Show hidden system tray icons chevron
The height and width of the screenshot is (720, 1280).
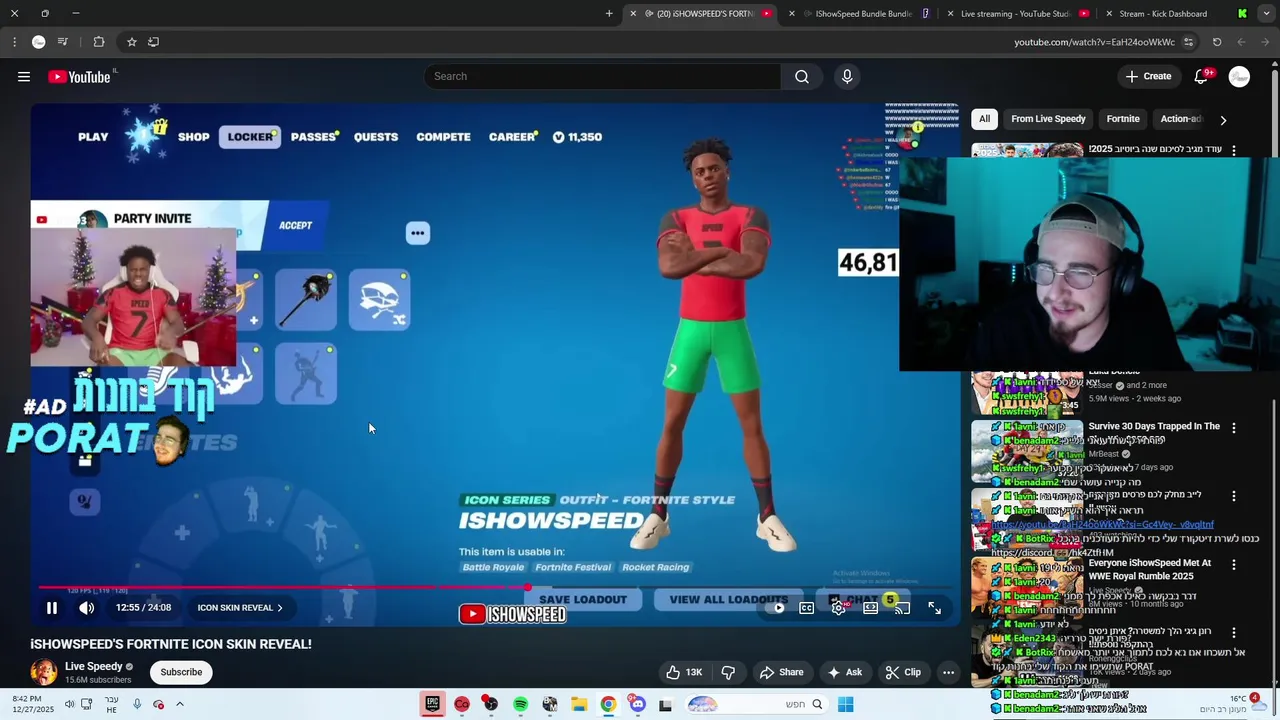(180, 704)
